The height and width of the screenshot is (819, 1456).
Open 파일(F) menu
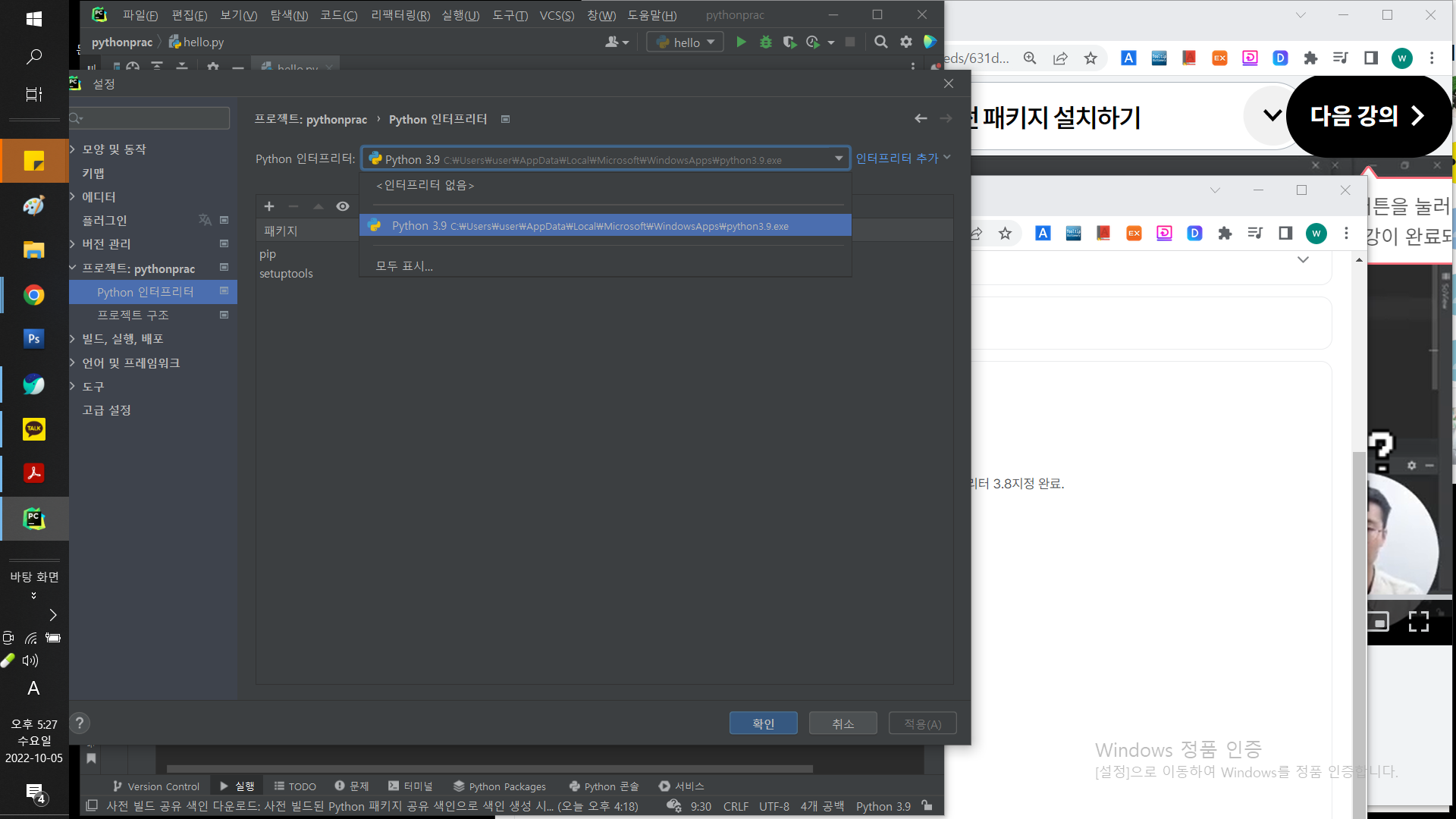(140, 15)
